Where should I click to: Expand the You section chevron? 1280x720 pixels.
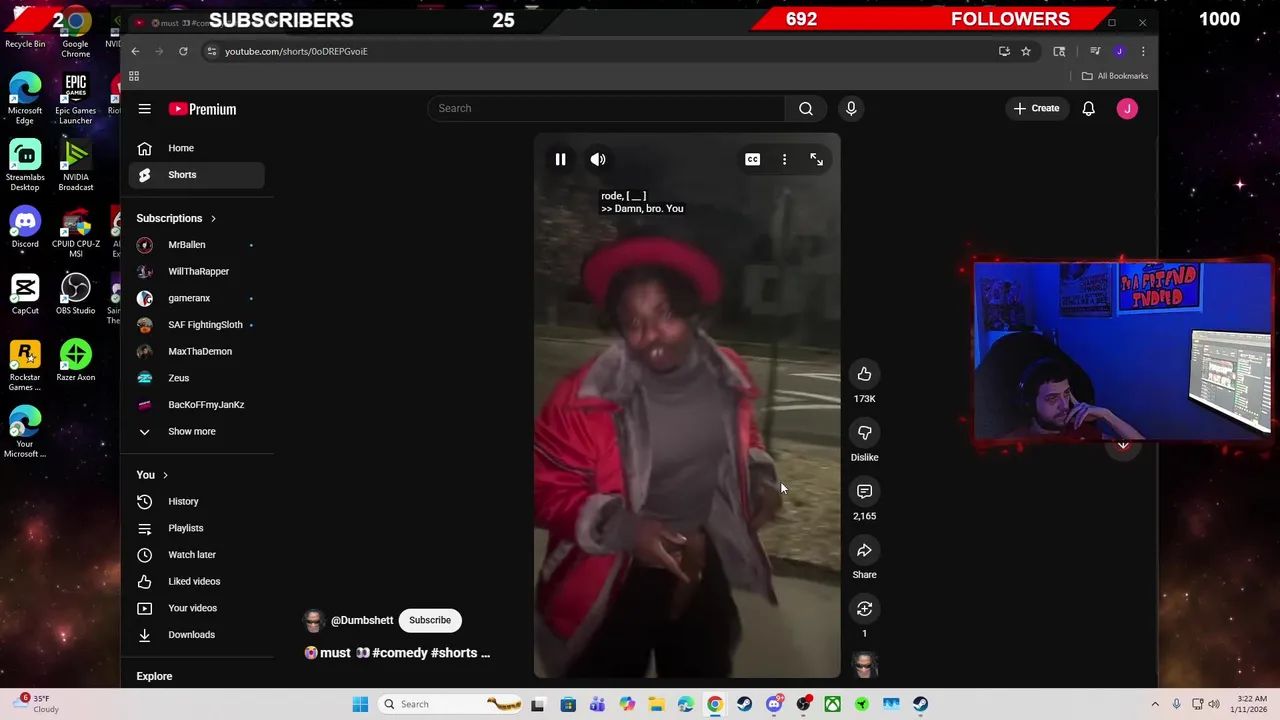click(x=165, y=475)
